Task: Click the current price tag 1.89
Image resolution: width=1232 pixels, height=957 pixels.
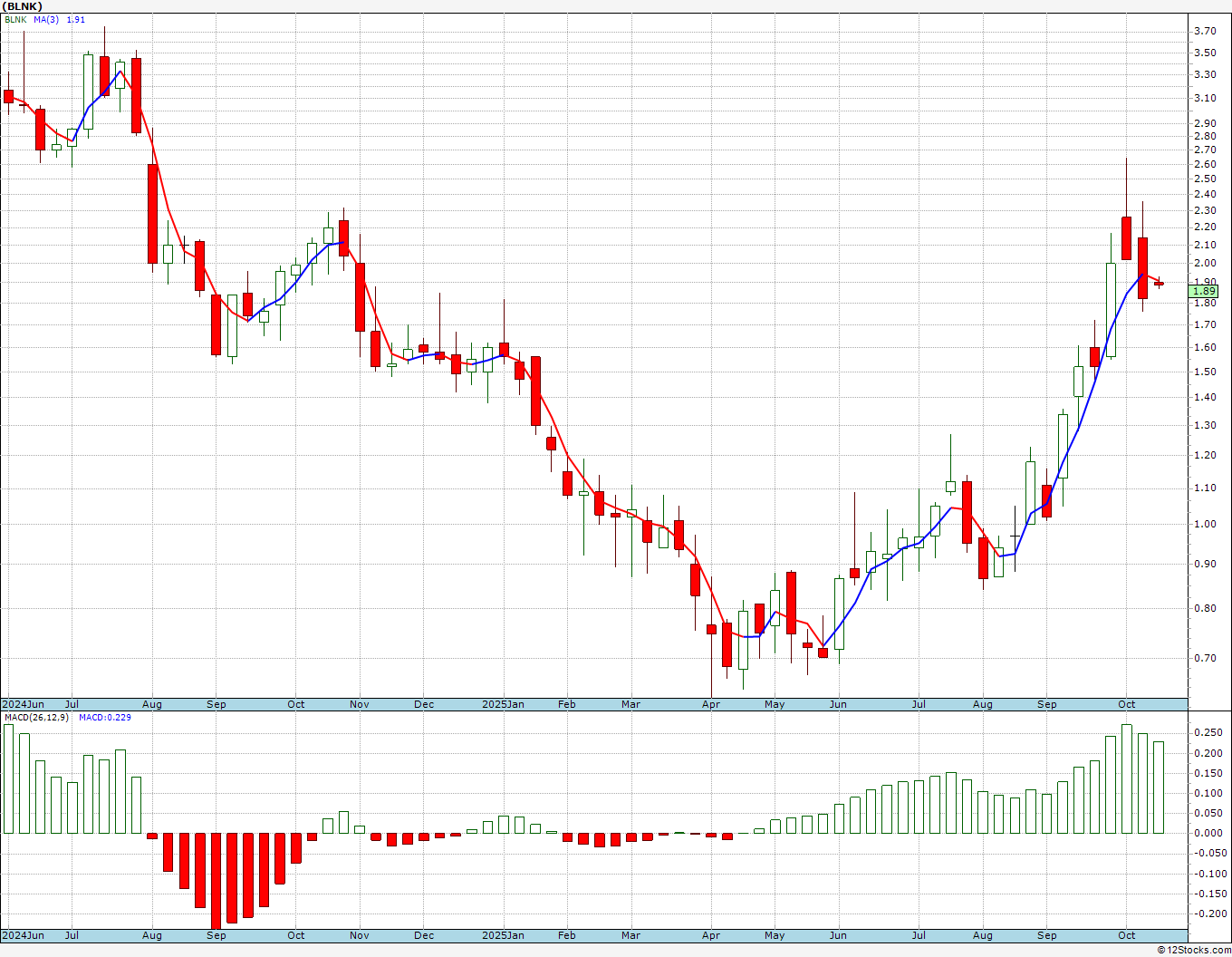Action: click(x=1204, y=291)
